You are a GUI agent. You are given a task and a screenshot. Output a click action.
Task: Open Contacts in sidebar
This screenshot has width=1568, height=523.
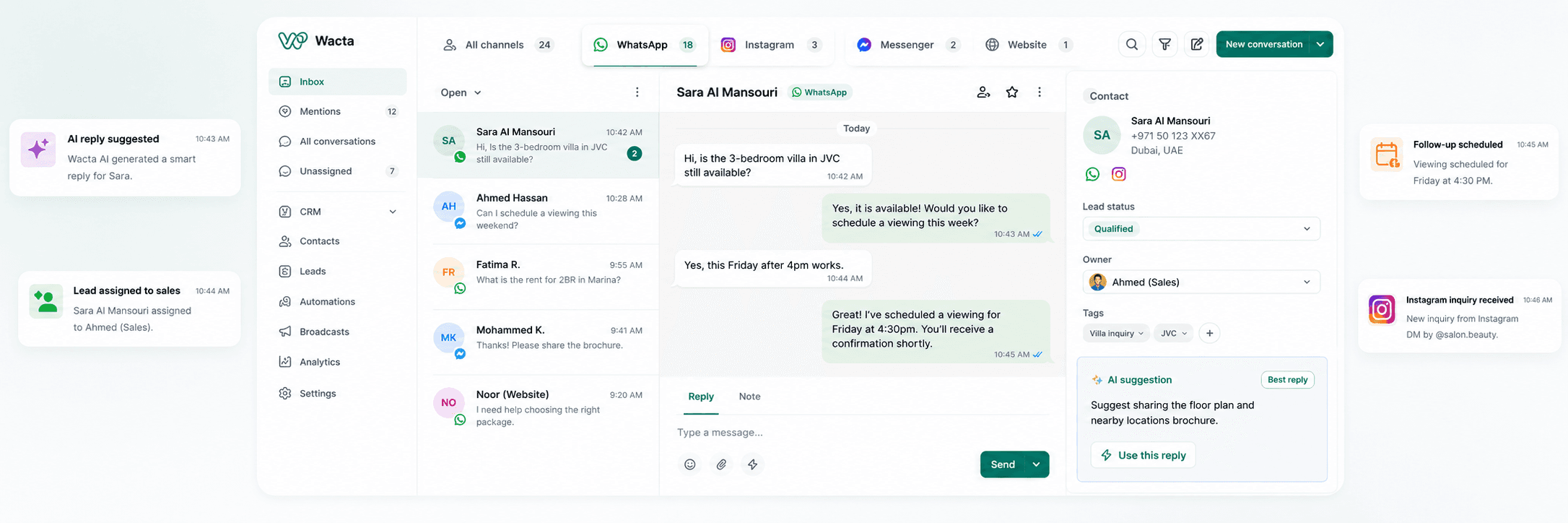(x=338, y=241)
